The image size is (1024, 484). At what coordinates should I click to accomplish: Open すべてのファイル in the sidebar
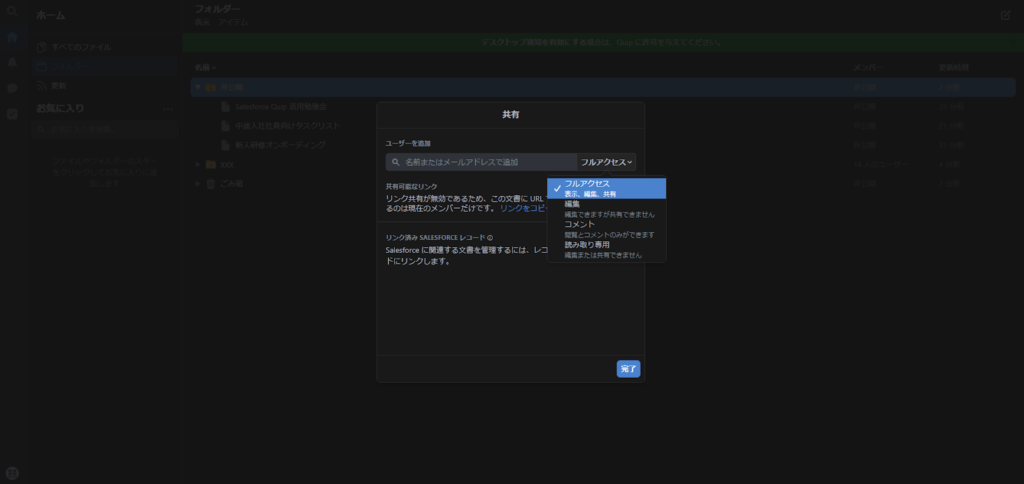81,47
